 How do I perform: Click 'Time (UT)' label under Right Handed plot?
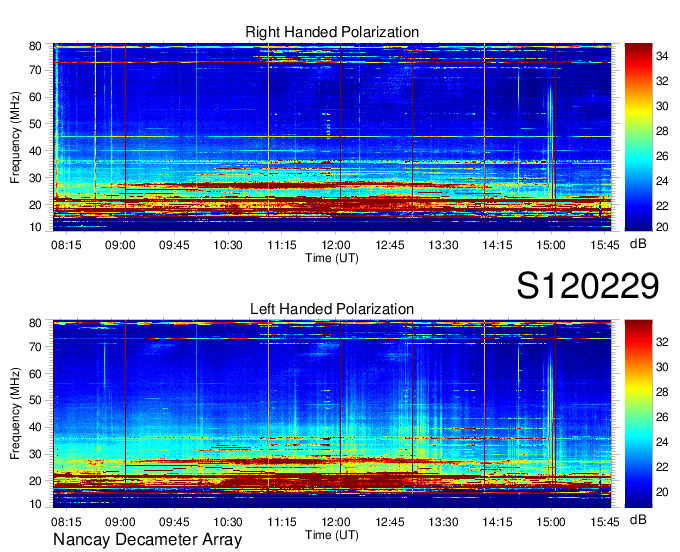(332, 258)
